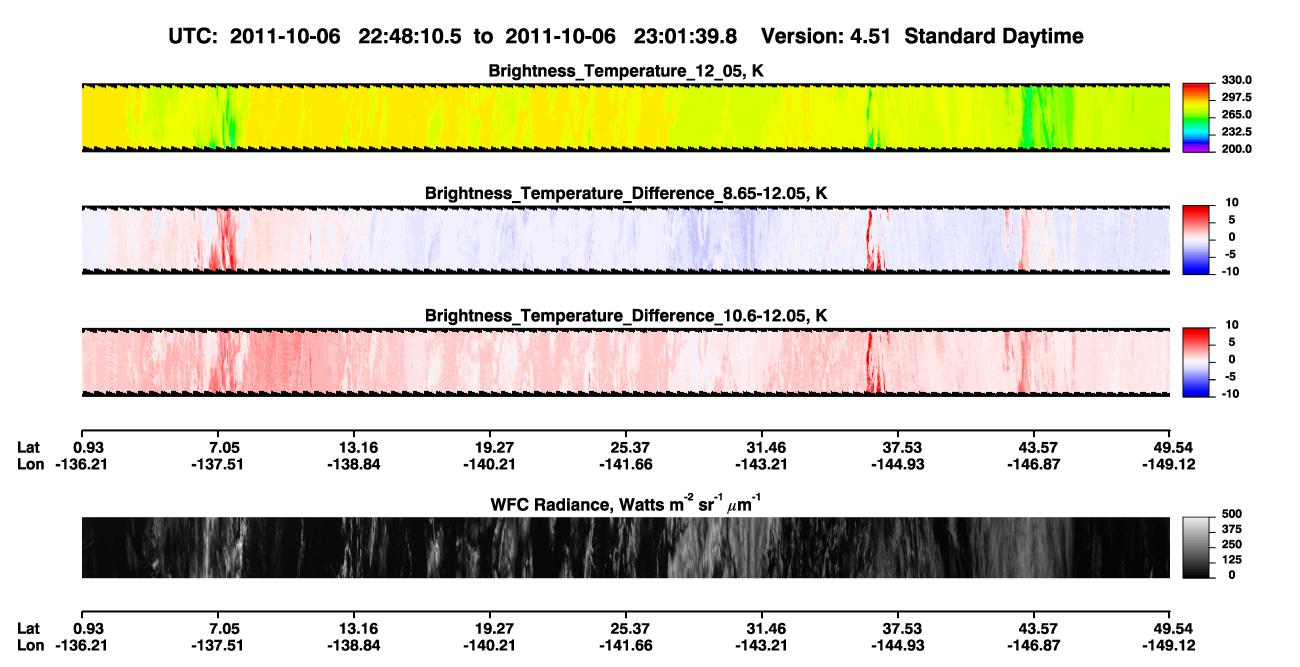Image resolution: width=1300 pixels, height=667 pixels.
Task: Click the lower axis Lat row header
Action: [x=30, y=628]
